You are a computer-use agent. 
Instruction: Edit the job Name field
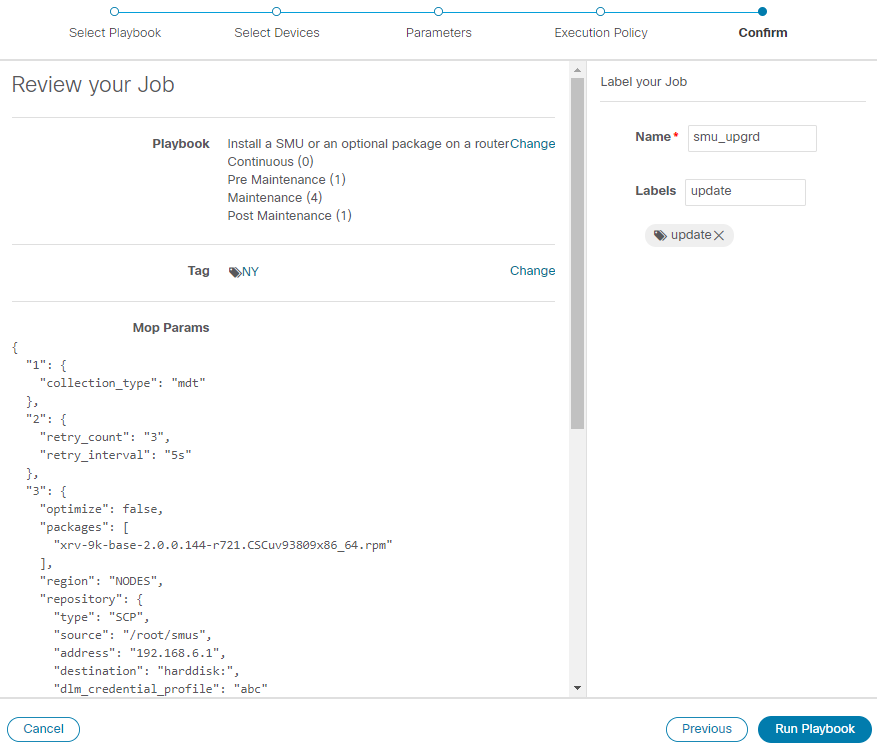coord(752,138)
